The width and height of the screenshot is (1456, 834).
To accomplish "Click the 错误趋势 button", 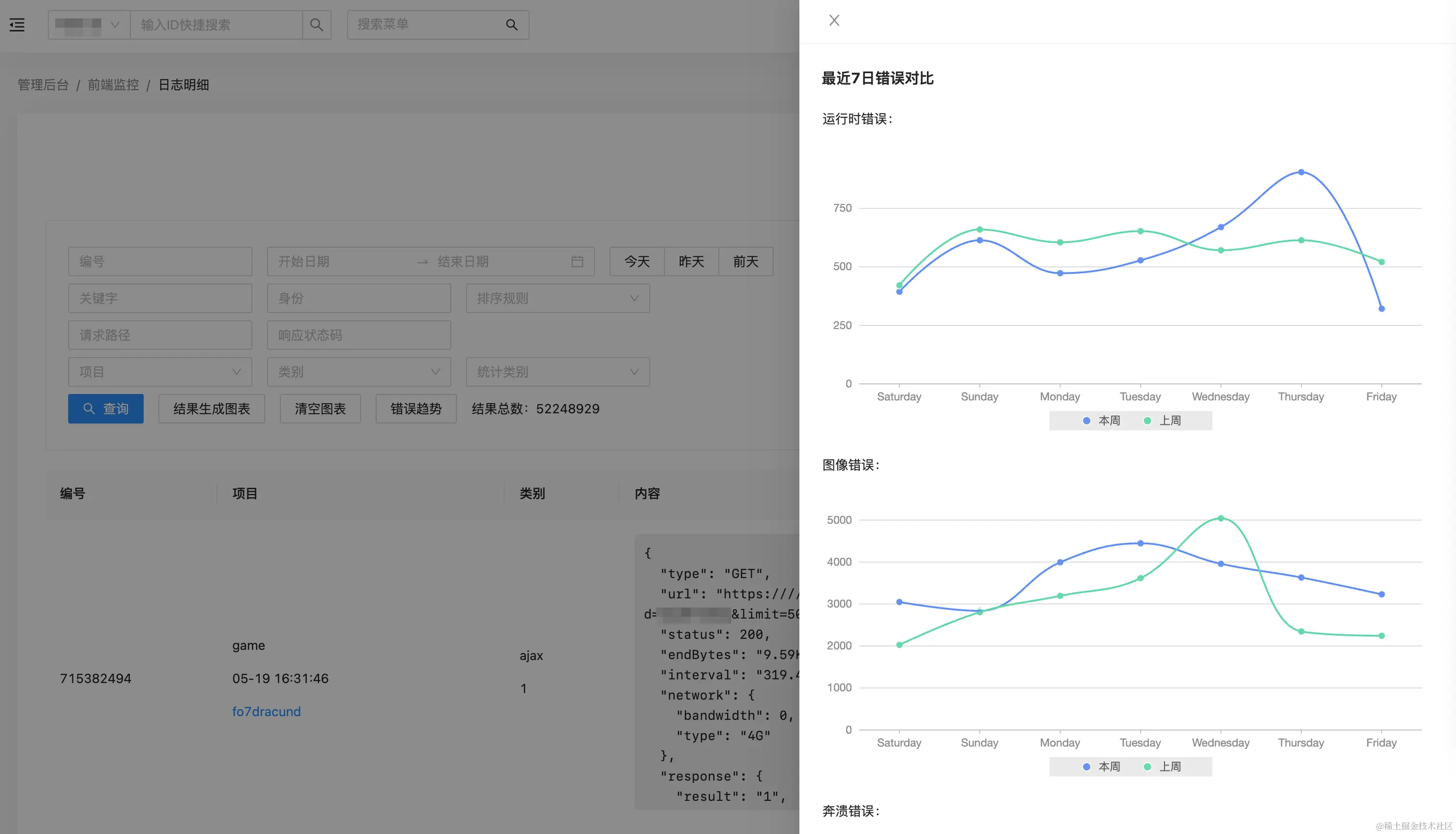I will [416, 409].
